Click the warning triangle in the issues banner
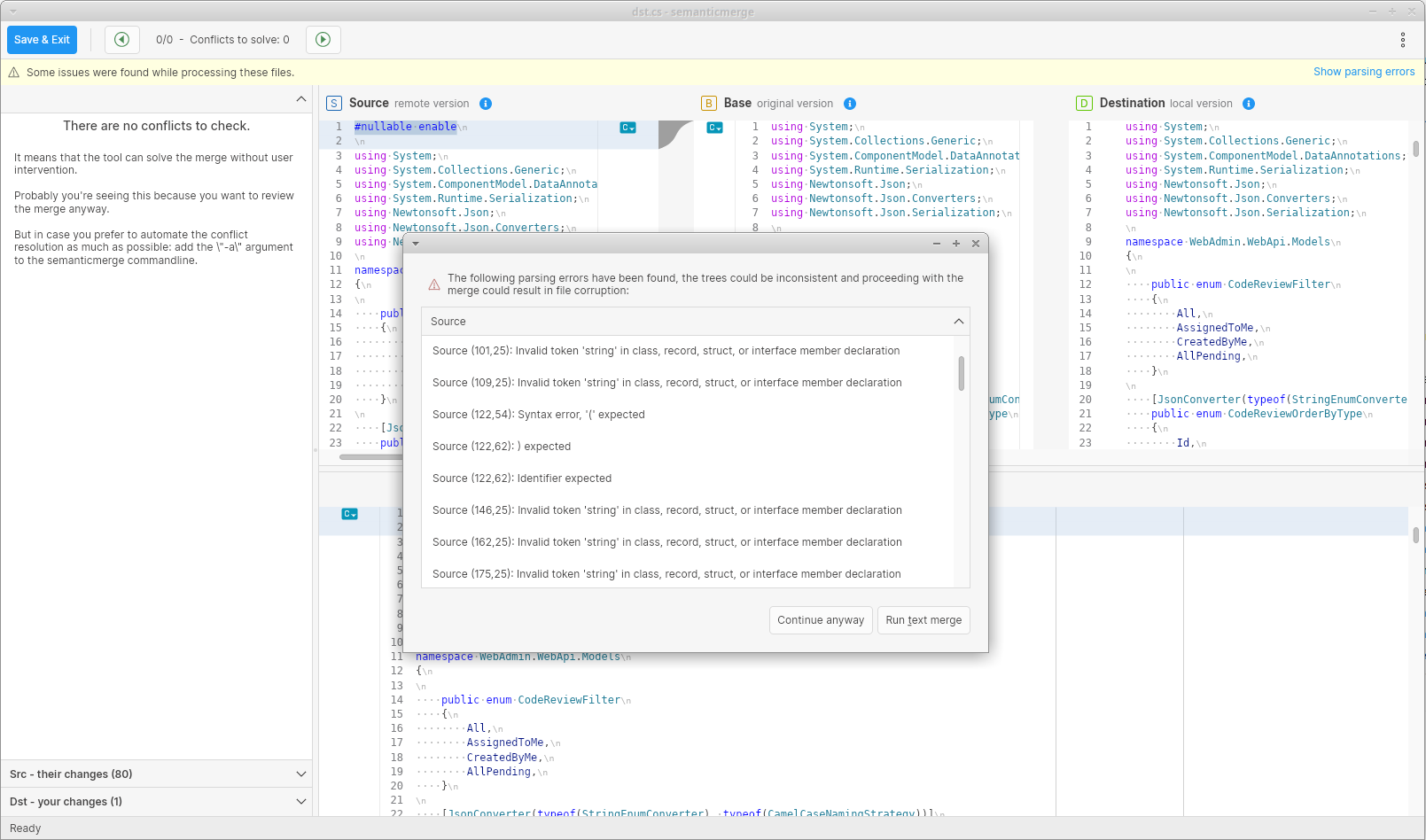1426x840 pixels. [13, 72]
